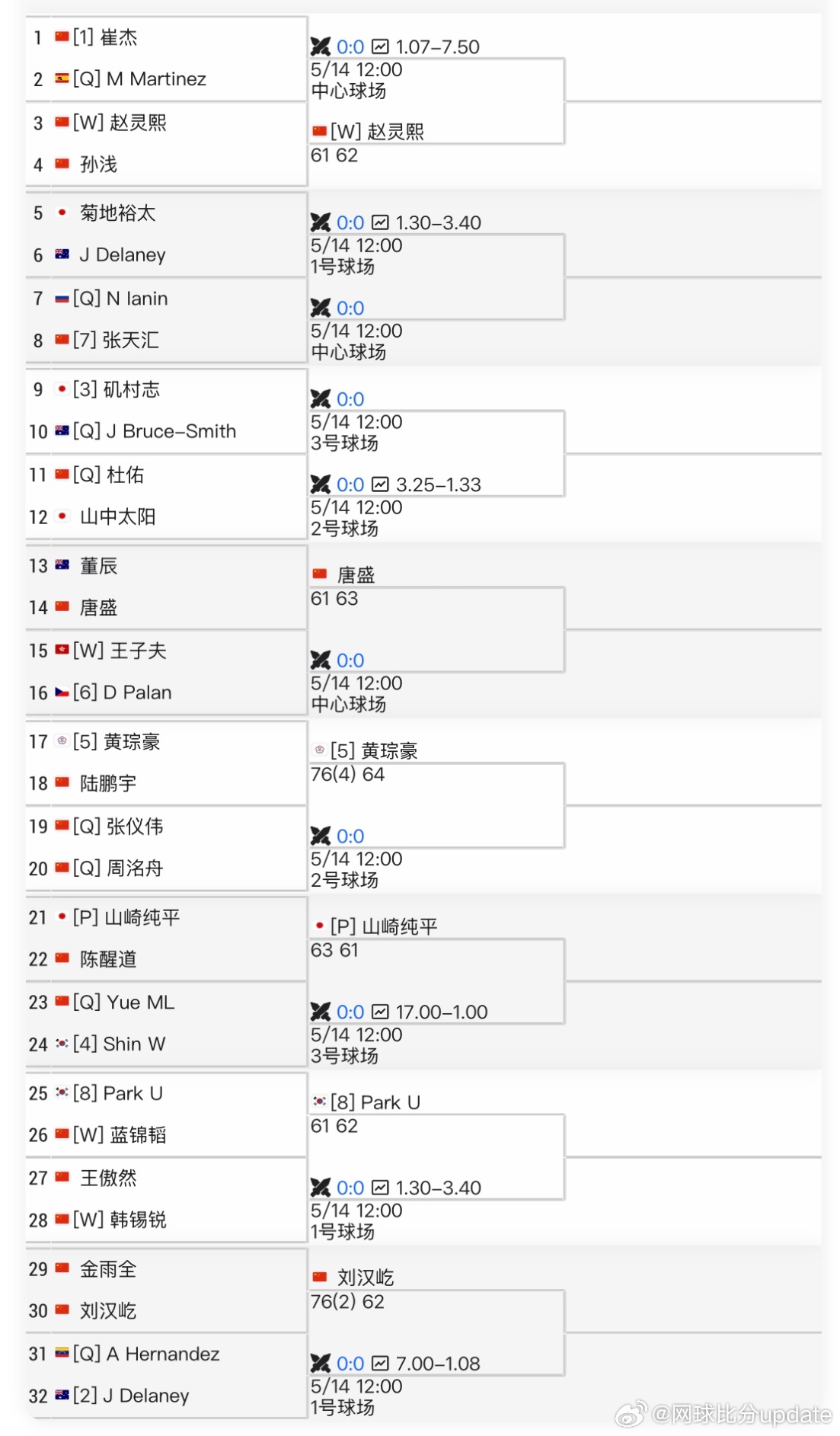Click the crossed rackets icon next to 1.07–7.50
Viewport: 840px width, 1436px height.
321,46
